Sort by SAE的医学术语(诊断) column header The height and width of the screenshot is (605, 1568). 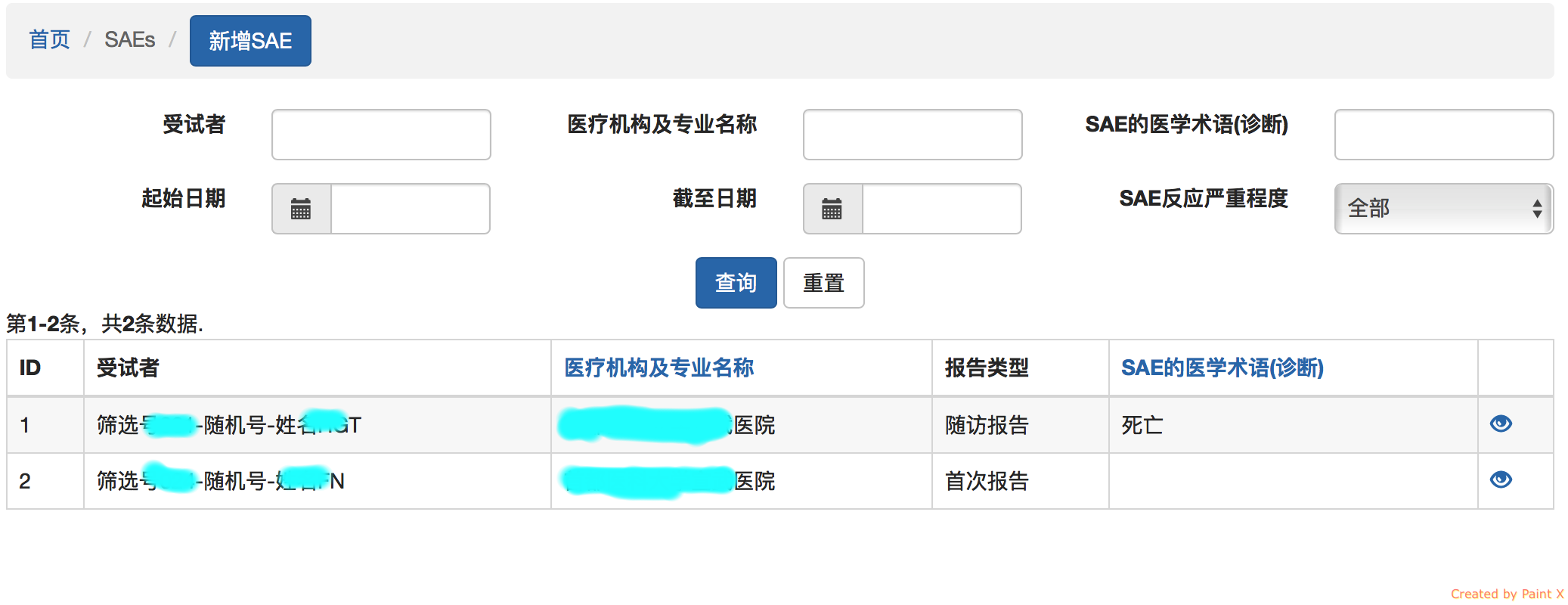click(x=1222, y=368)
